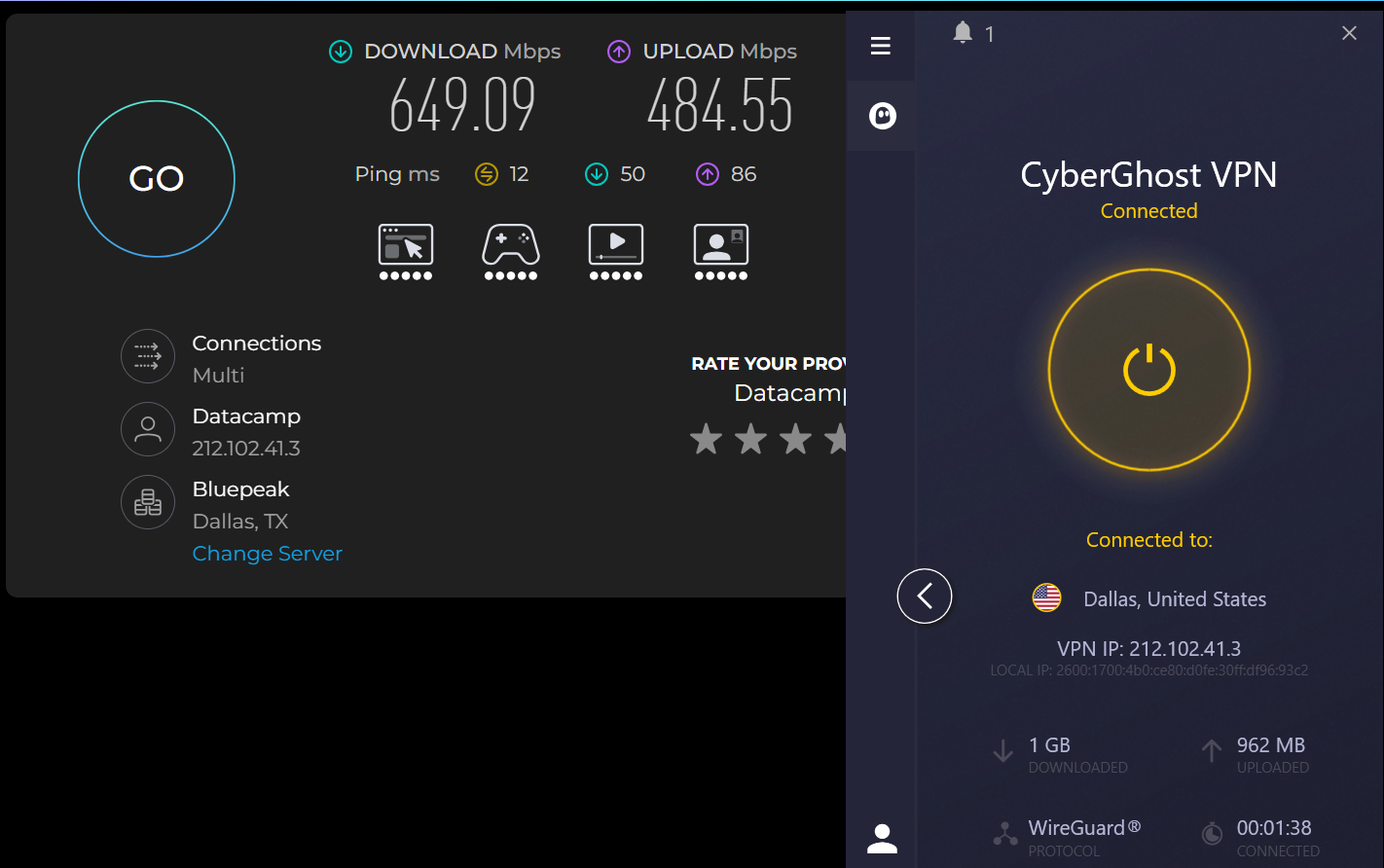The image size is (1384, 868).
Task: Open the notifications bell in CyberGhost
Action: pos(963,33)
